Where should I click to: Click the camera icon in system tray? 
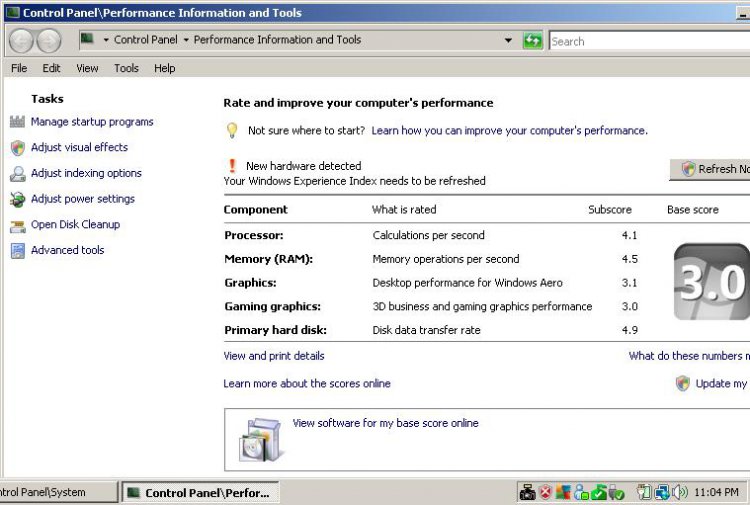pyautogui.click(x=528, y=492)
